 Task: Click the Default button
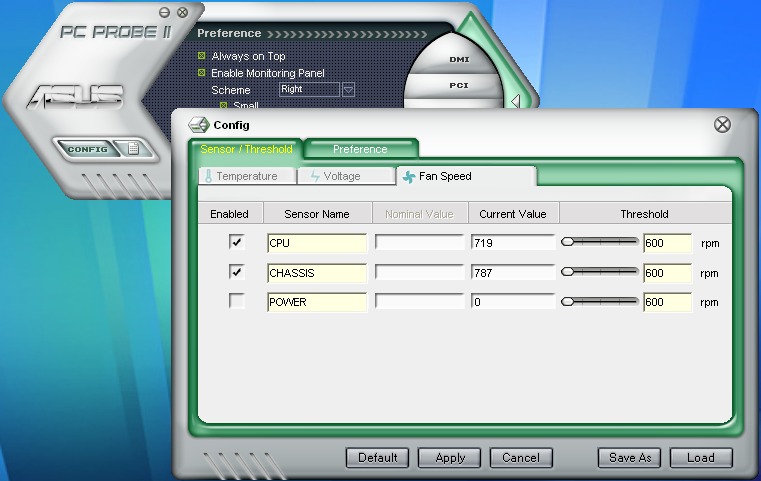(377, 458)
